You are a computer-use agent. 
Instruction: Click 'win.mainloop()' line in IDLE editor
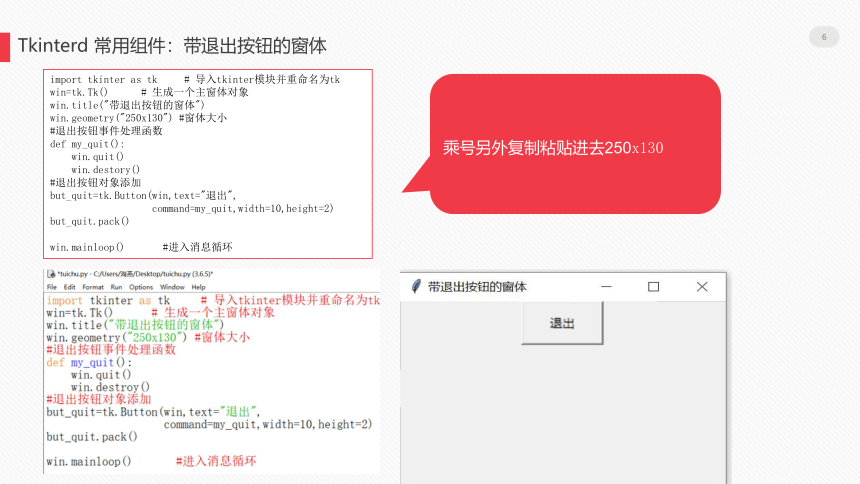[89, 462]
